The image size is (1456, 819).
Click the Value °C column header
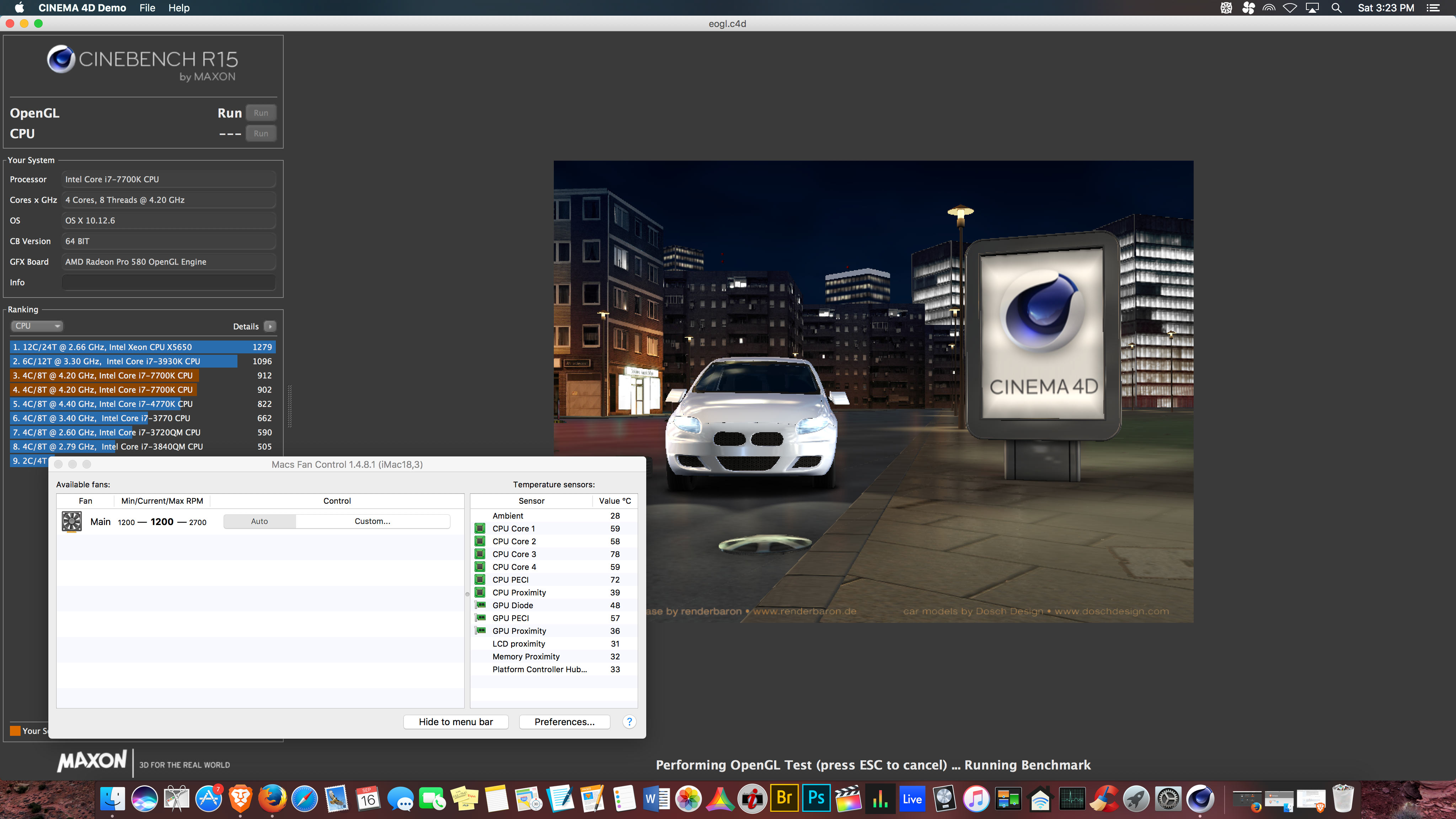point(615,501)
